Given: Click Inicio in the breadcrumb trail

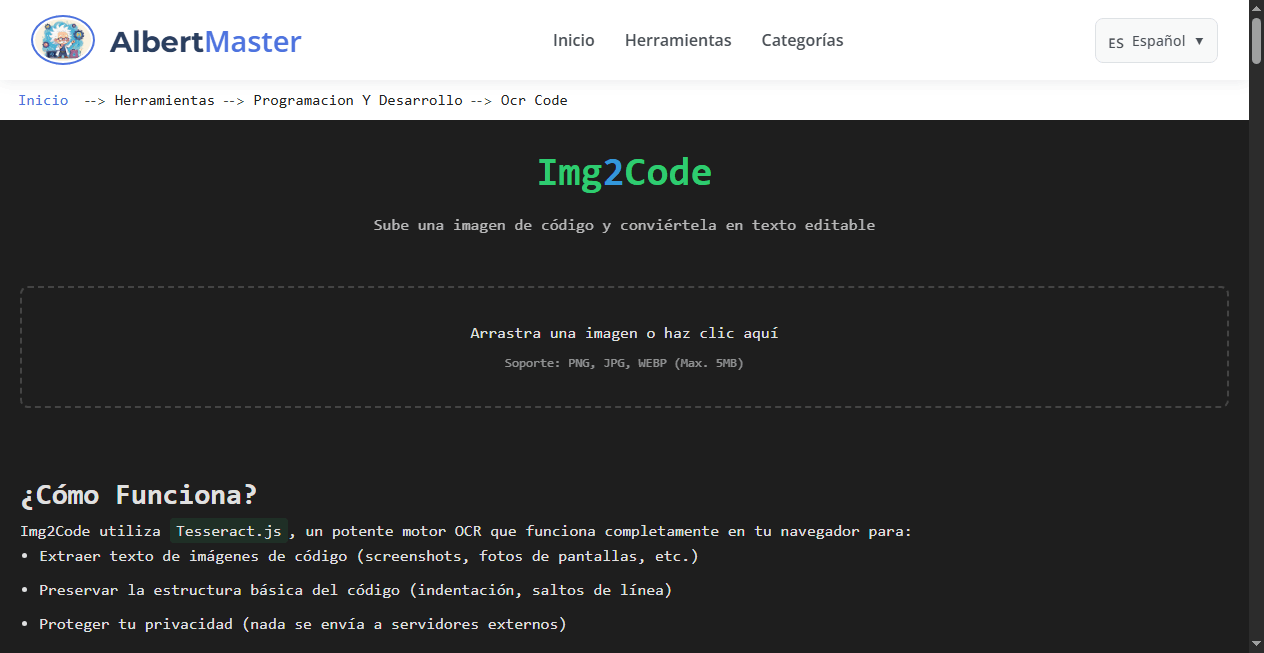Looking at the screenshot, I should pyautogui.click(x=43, y=100).
